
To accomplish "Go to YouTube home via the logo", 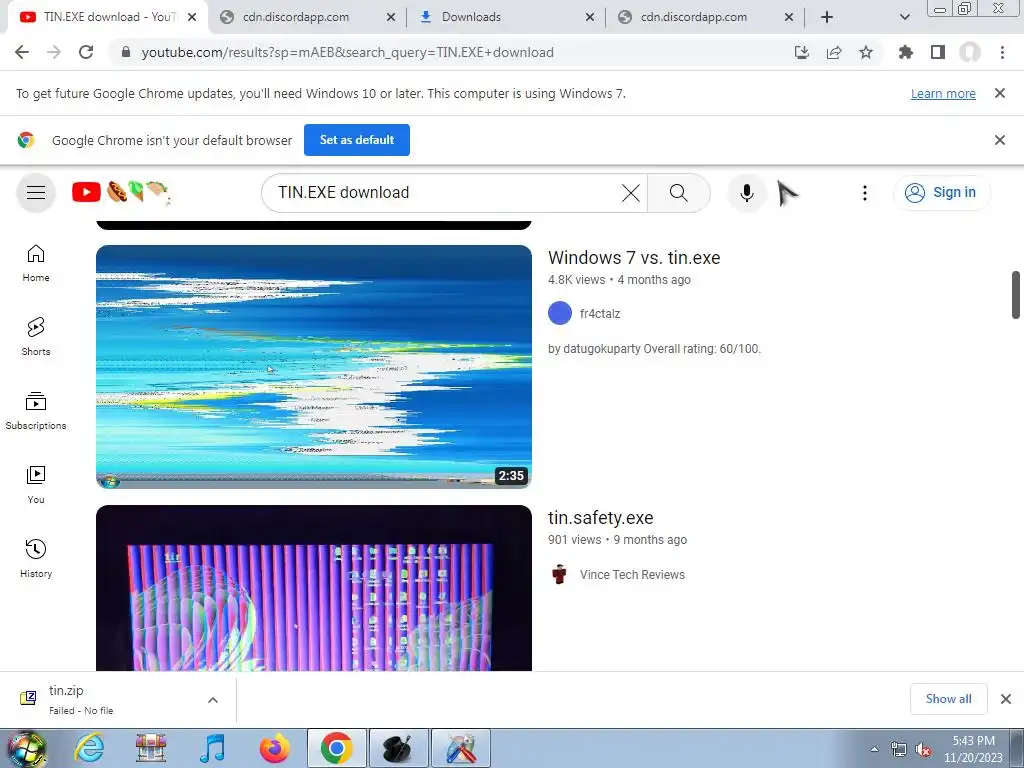I will (121, 193).
